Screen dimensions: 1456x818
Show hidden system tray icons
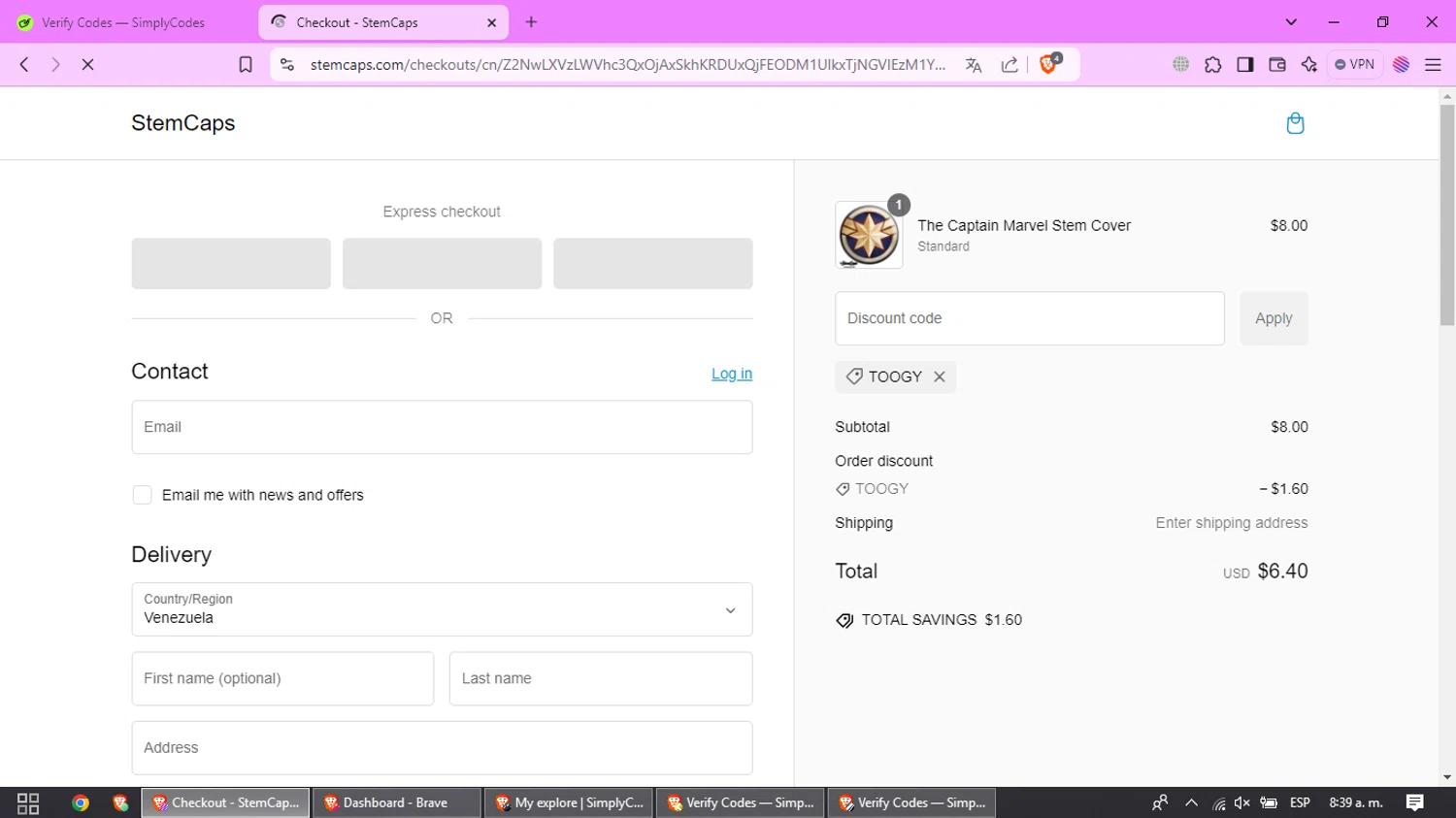[x=1191, y=802]
